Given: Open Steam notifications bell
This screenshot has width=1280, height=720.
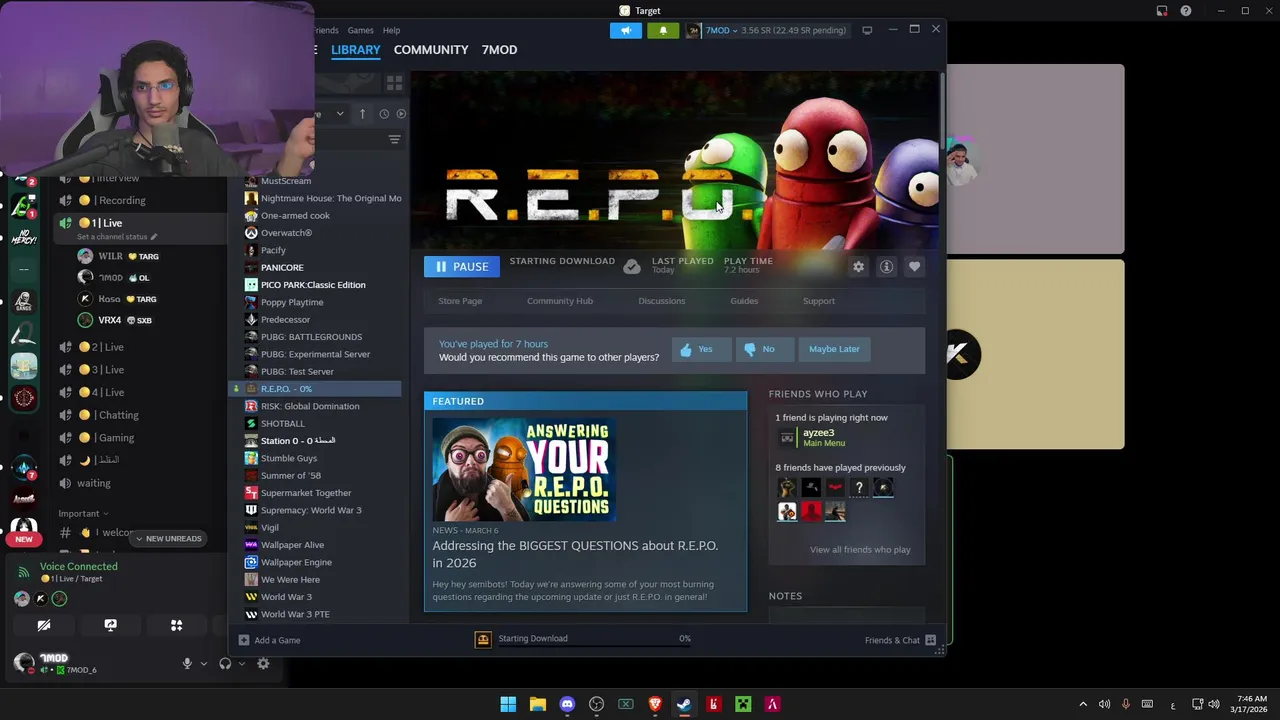Looking at the screenshot, I should click(663, 30).
